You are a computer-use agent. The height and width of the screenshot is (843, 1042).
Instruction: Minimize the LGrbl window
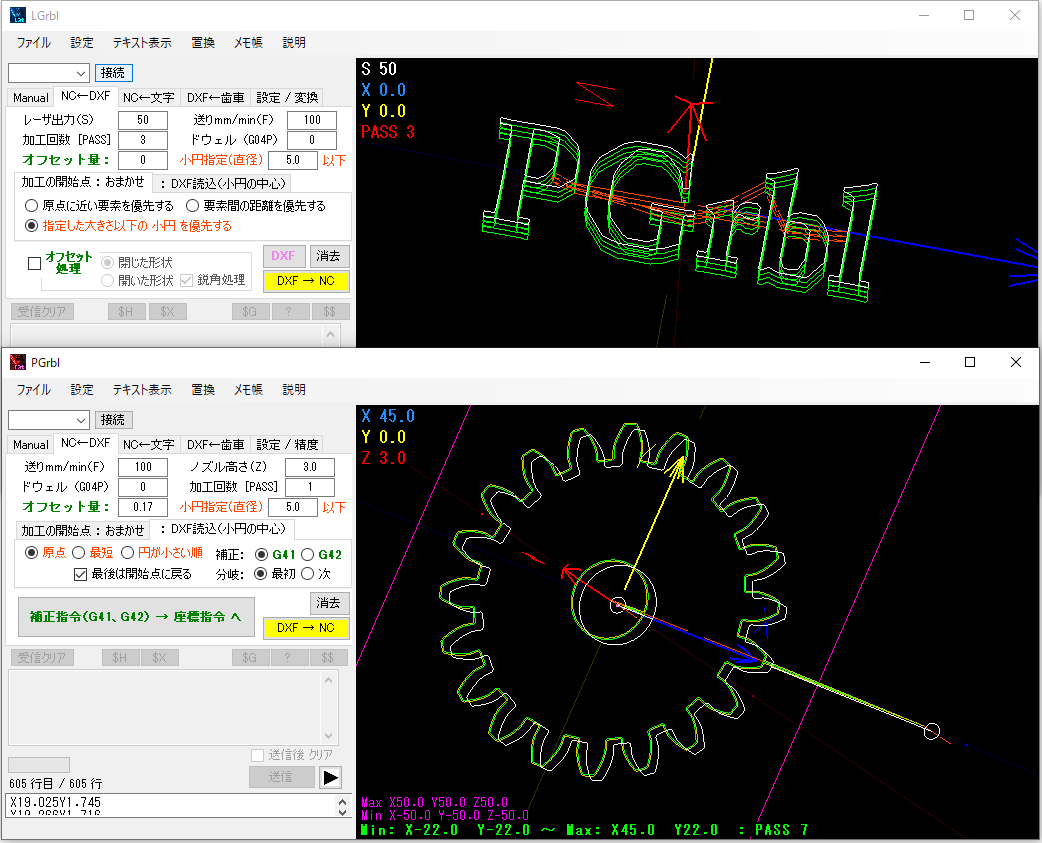click(x=924, y=15)
